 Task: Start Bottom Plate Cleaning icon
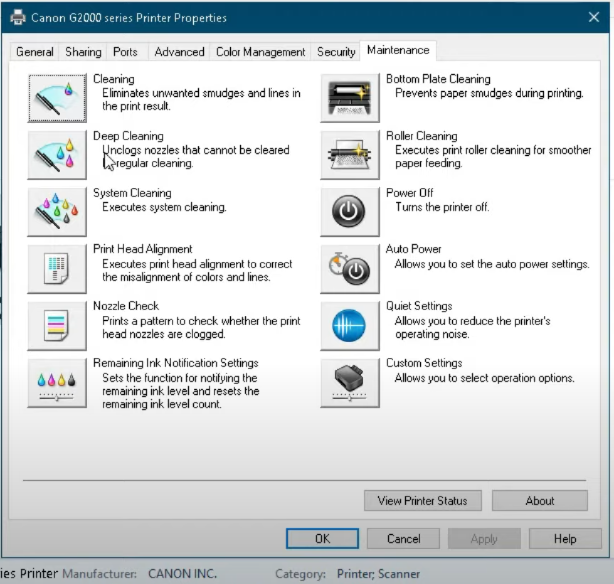coord(350,98)
